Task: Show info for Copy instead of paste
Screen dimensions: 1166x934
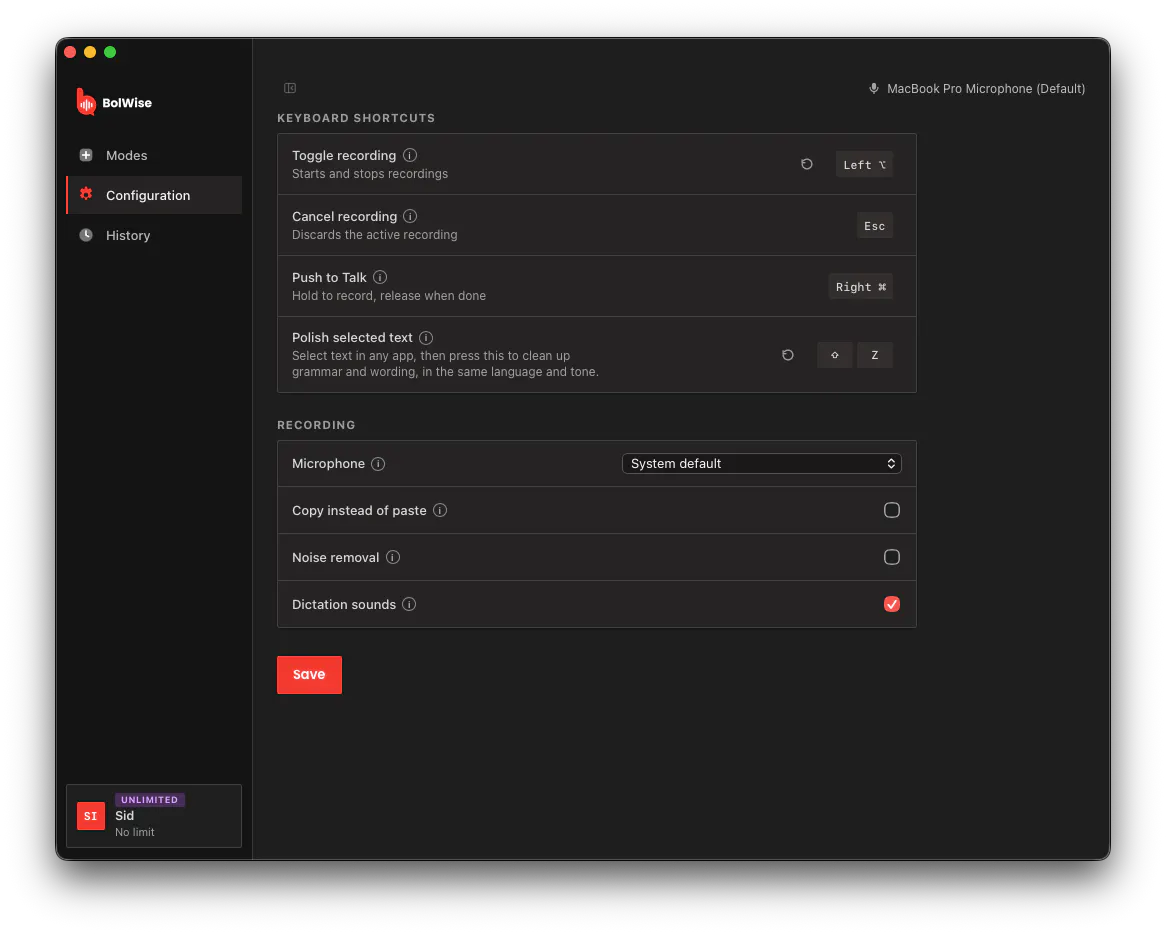Action: (440, 510)
